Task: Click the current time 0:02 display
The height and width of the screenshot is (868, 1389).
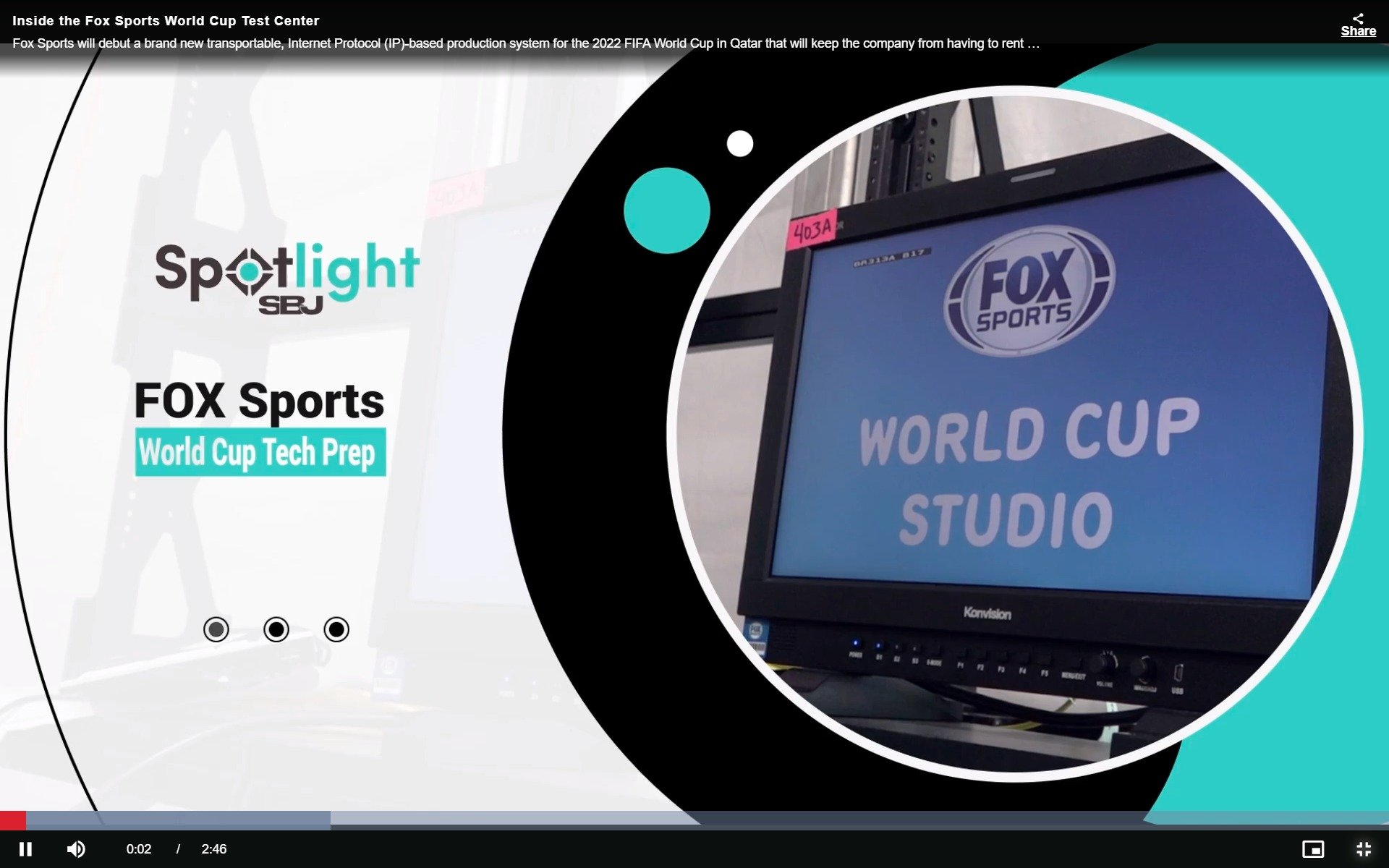Action: click(139, 849)
